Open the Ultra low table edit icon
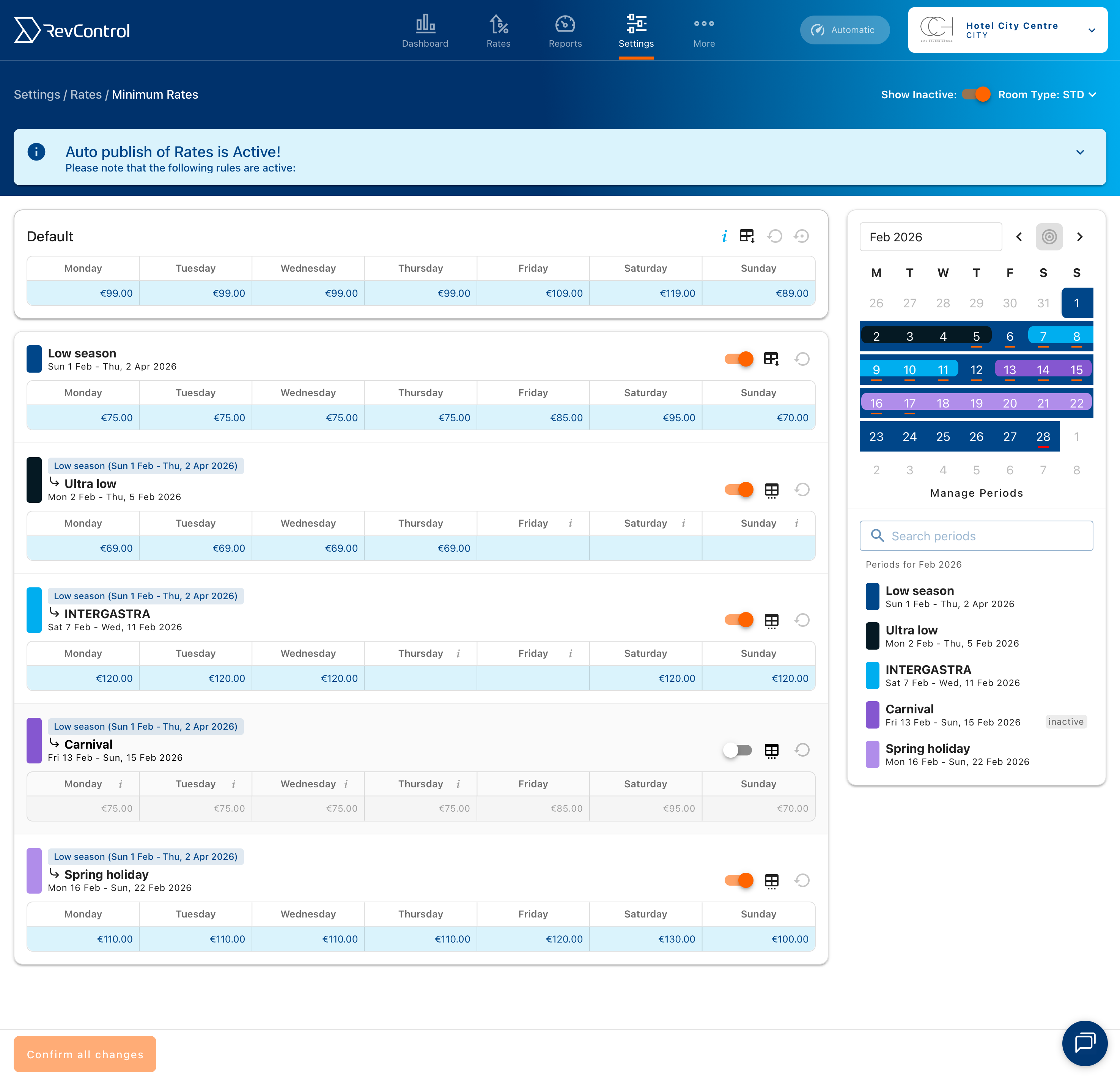Image resolution: width=1120 pixels, height=1089 pixels. 772,490
